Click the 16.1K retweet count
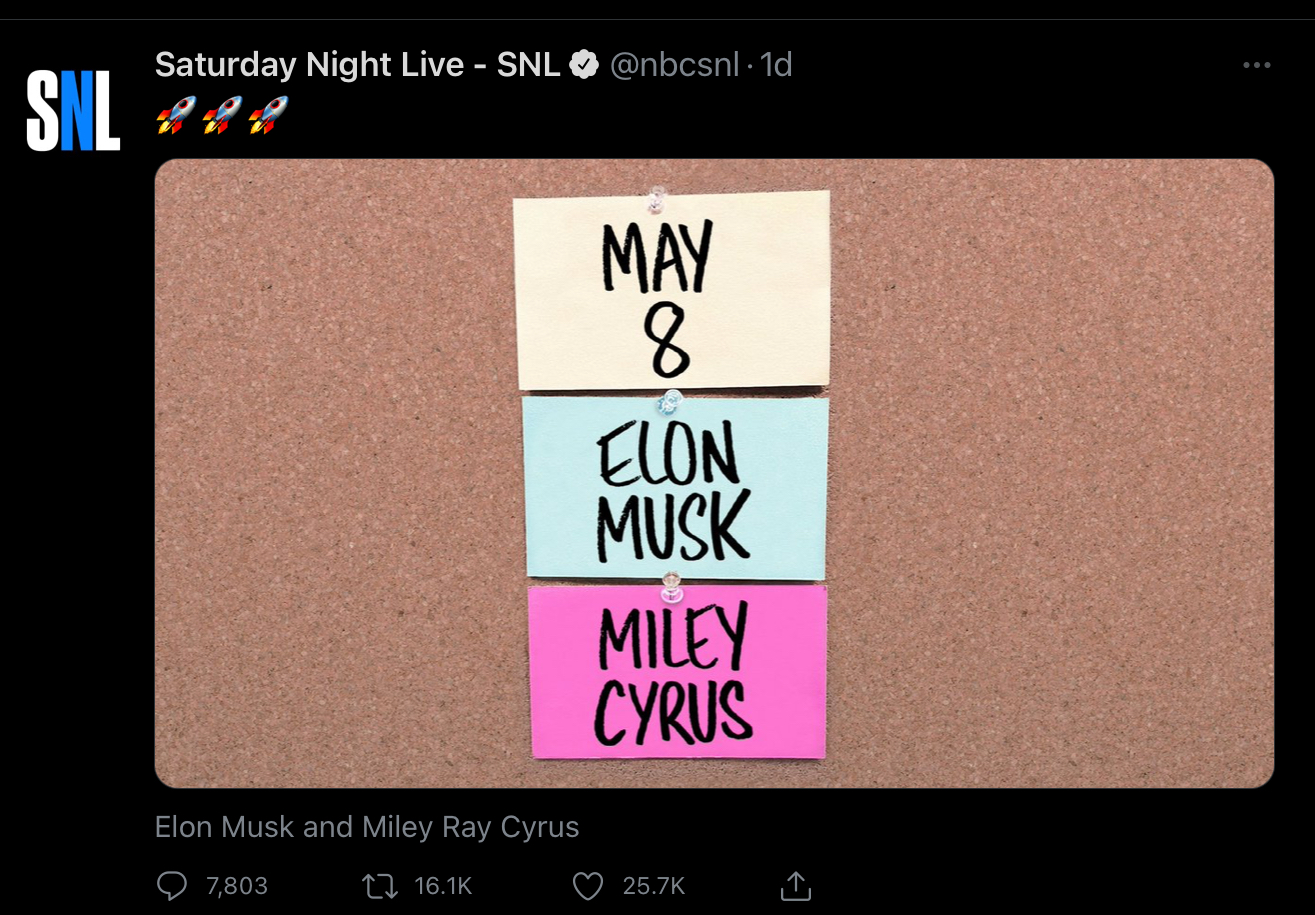This screenshot has height=915, width=1315. [x=443, y=886]
